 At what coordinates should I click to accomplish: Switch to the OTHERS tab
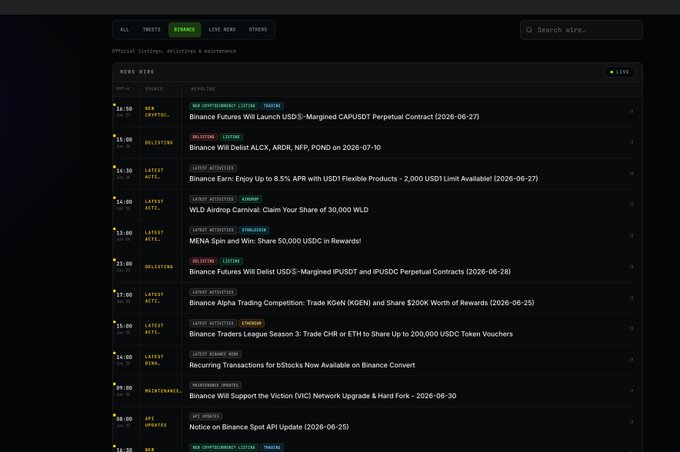click(x=258, y=29)
